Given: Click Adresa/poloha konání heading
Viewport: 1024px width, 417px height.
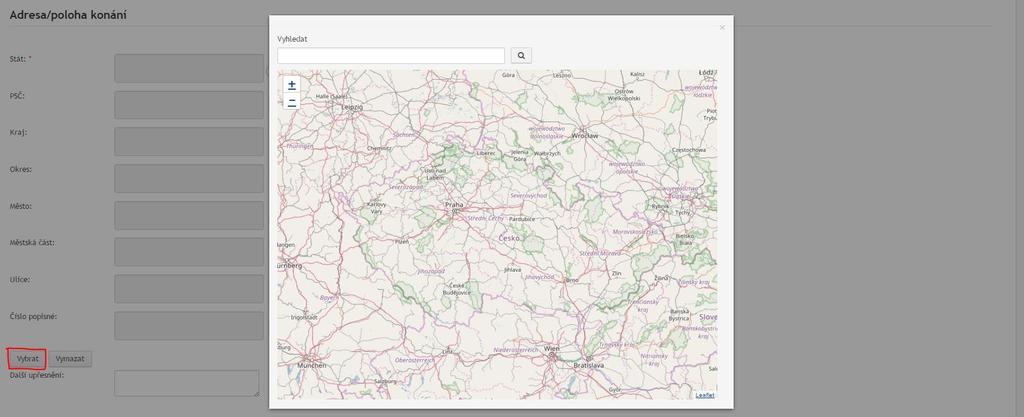Looking at the screenshot, I should point(68,14).
